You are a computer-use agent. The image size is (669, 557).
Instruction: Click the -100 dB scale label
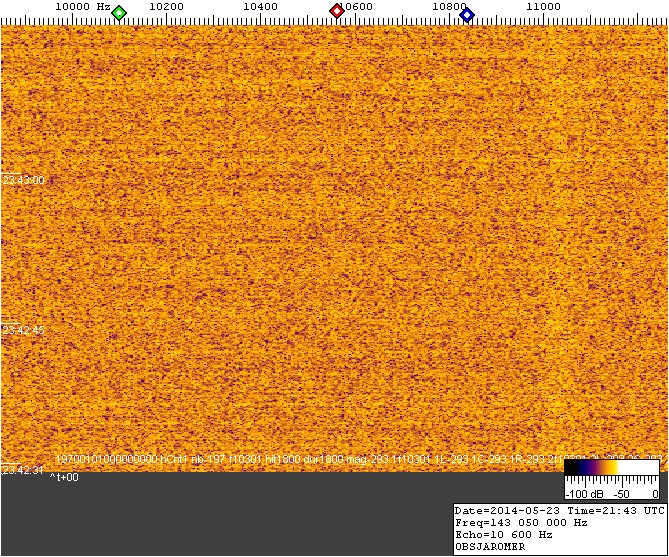coord(583,494)
